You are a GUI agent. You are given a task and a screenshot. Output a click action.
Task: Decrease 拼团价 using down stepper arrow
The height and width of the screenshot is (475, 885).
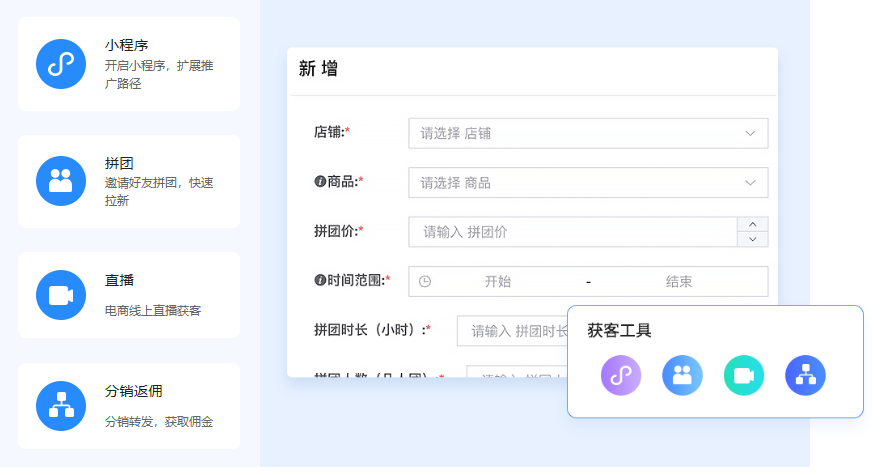(x=752, y=239)
